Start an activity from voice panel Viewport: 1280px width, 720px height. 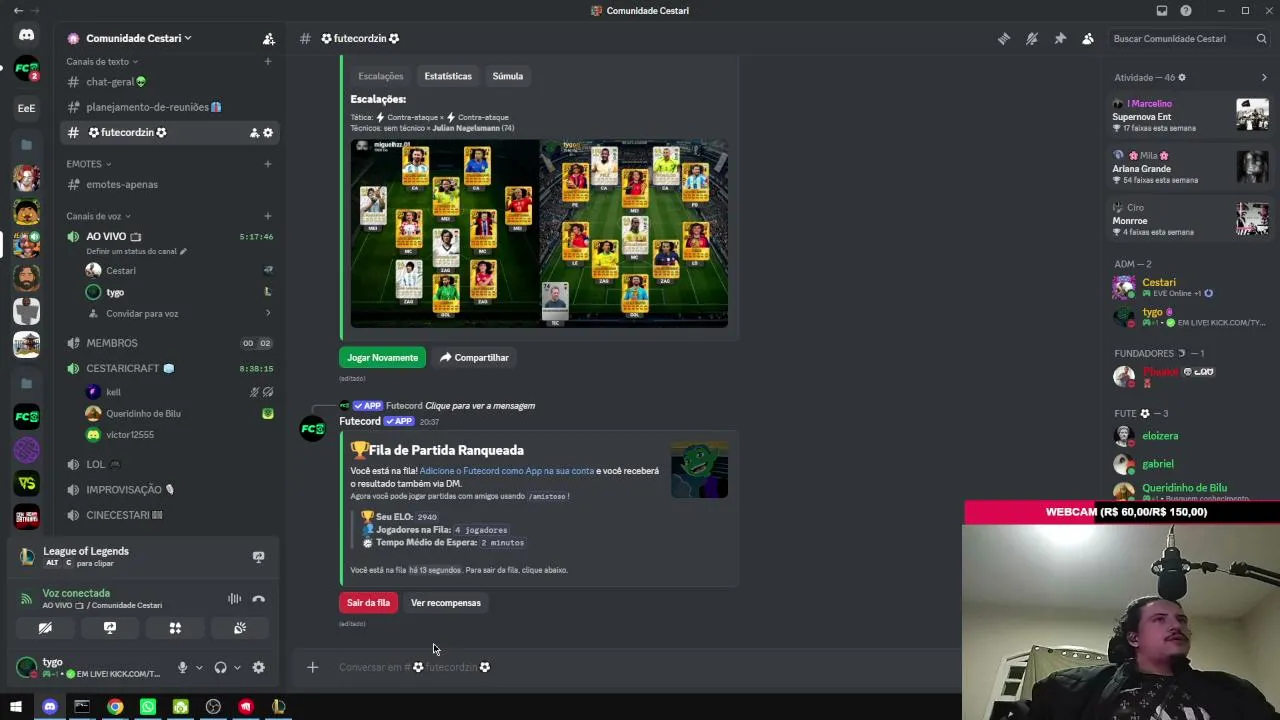pyautogui.click(x=175, y=628)
